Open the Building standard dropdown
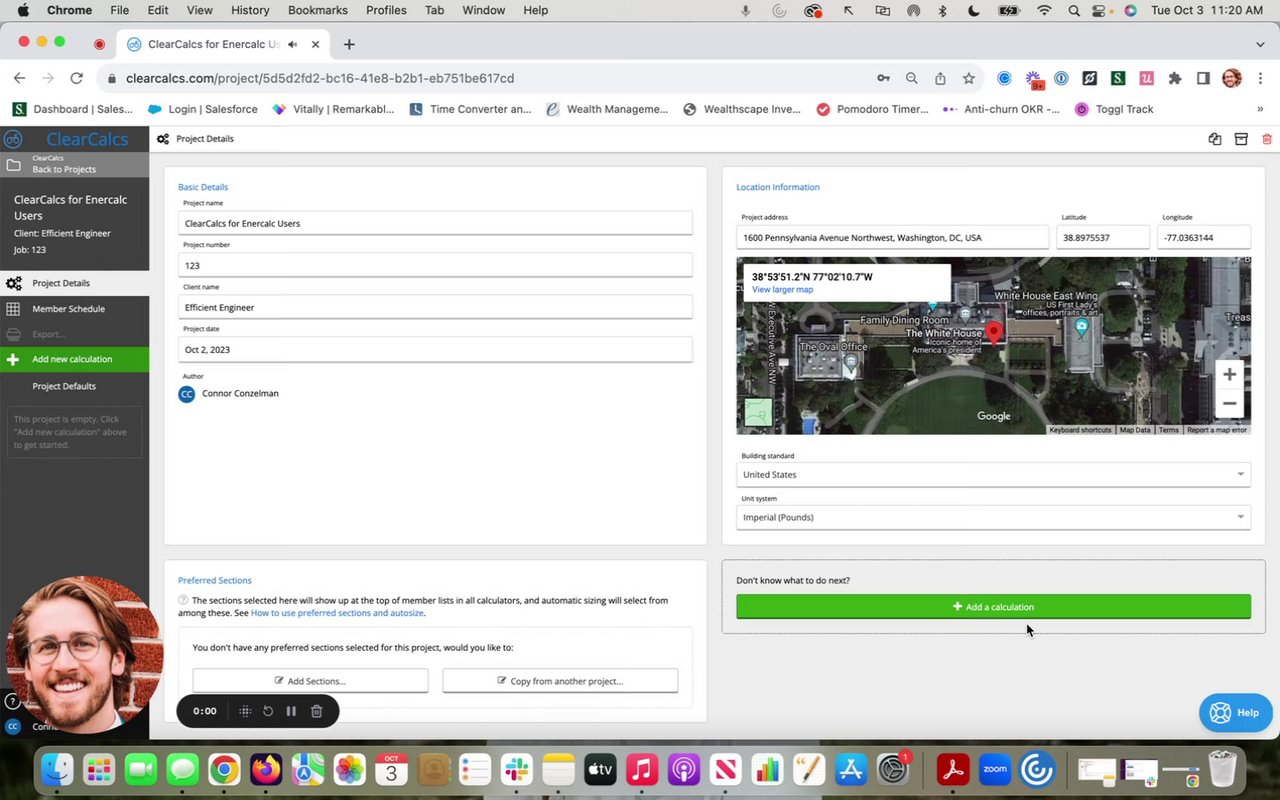The height and width of the screenshot is (800, 1280). 993,474
